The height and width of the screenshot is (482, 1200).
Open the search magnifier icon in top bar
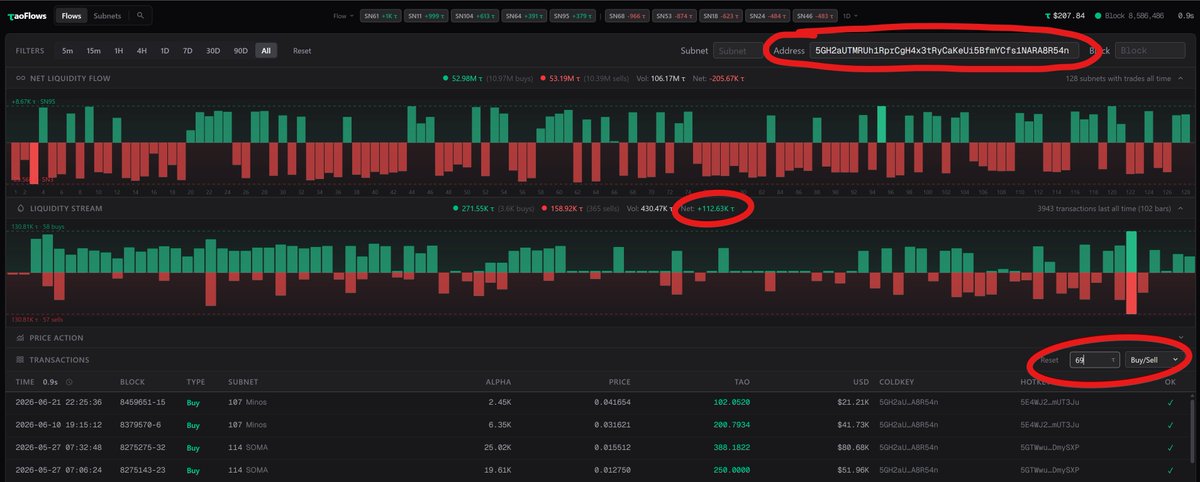click(141, 16)
